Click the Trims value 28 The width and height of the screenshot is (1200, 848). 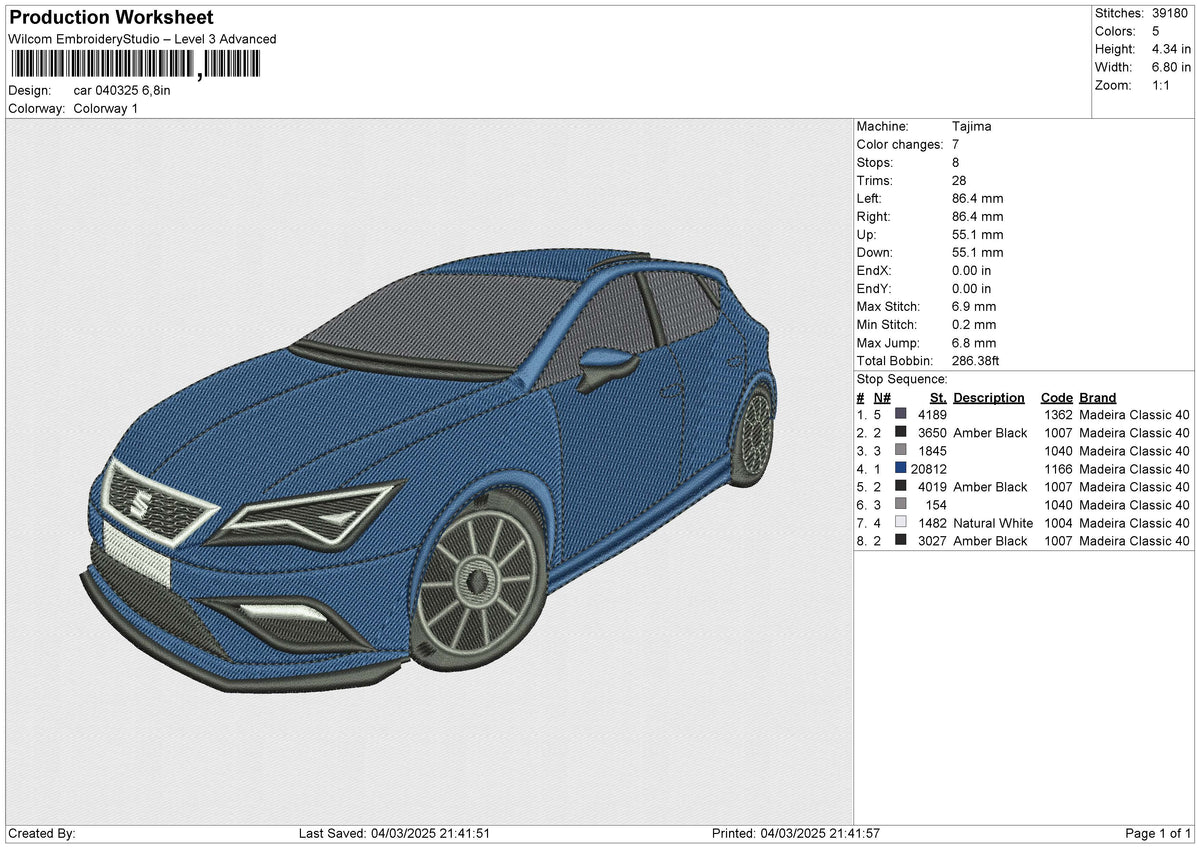pos(960,181)
